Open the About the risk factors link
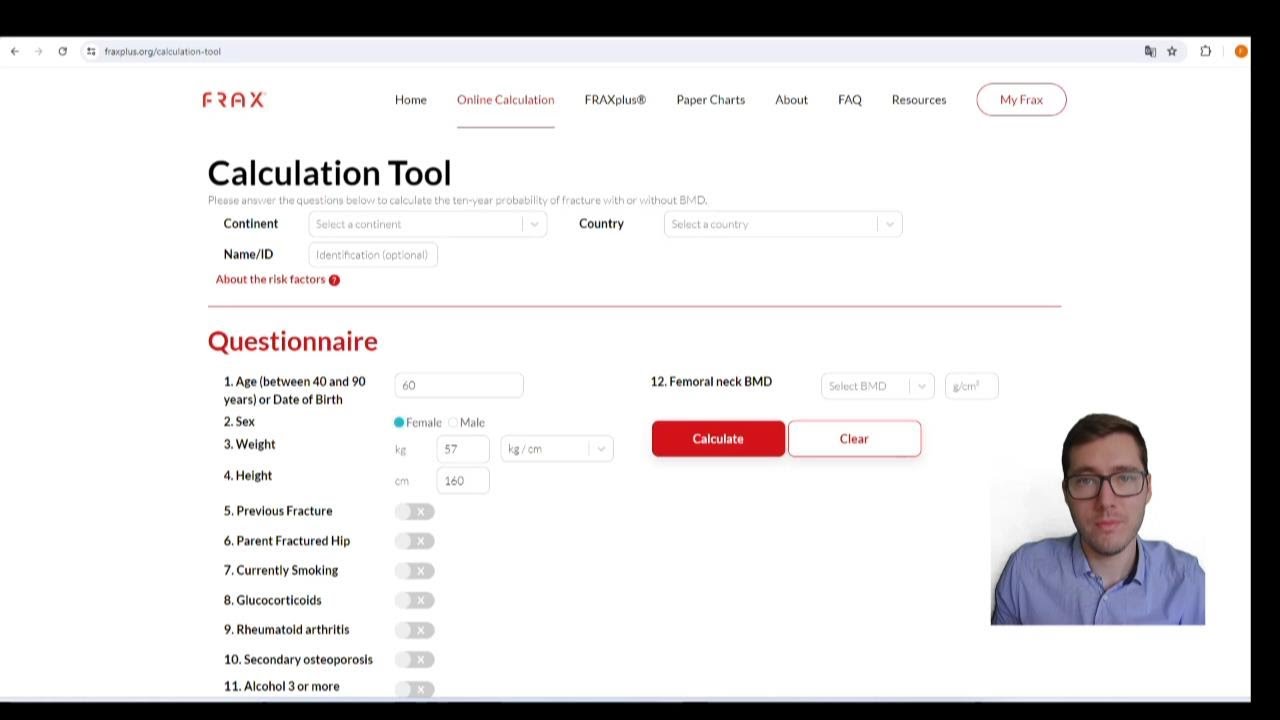The width and height of the screenshot is (1280, 720). [x=271, y=280]
